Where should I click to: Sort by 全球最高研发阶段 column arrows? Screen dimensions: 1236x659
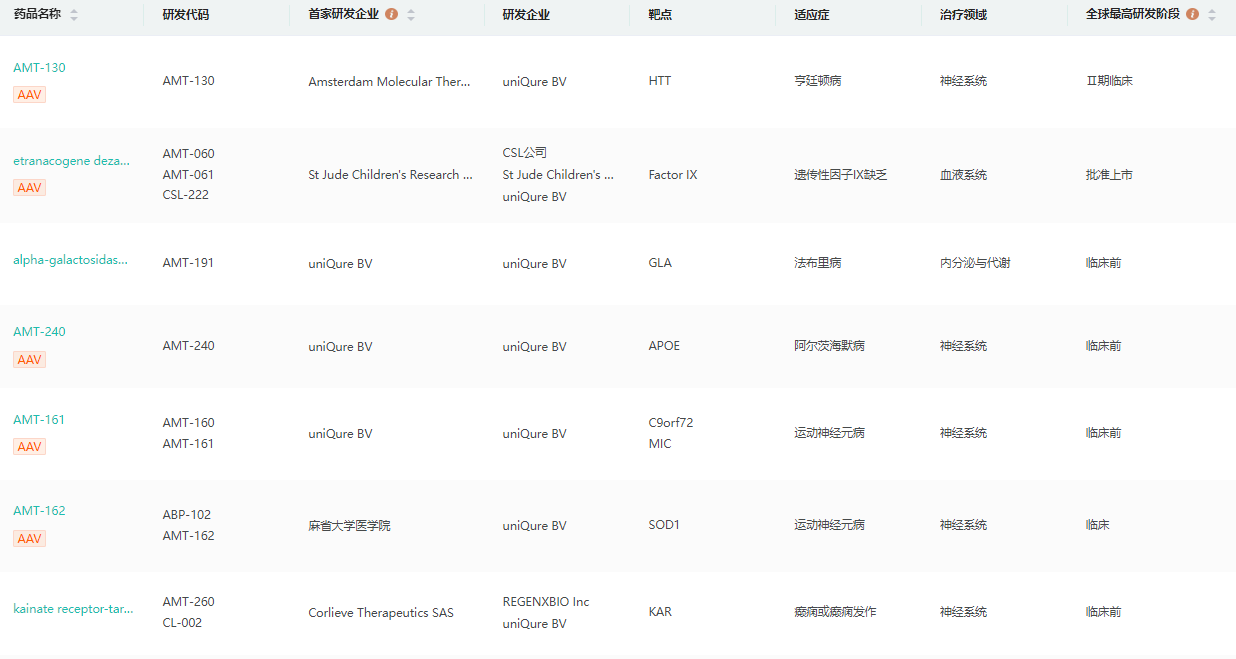1212,15
